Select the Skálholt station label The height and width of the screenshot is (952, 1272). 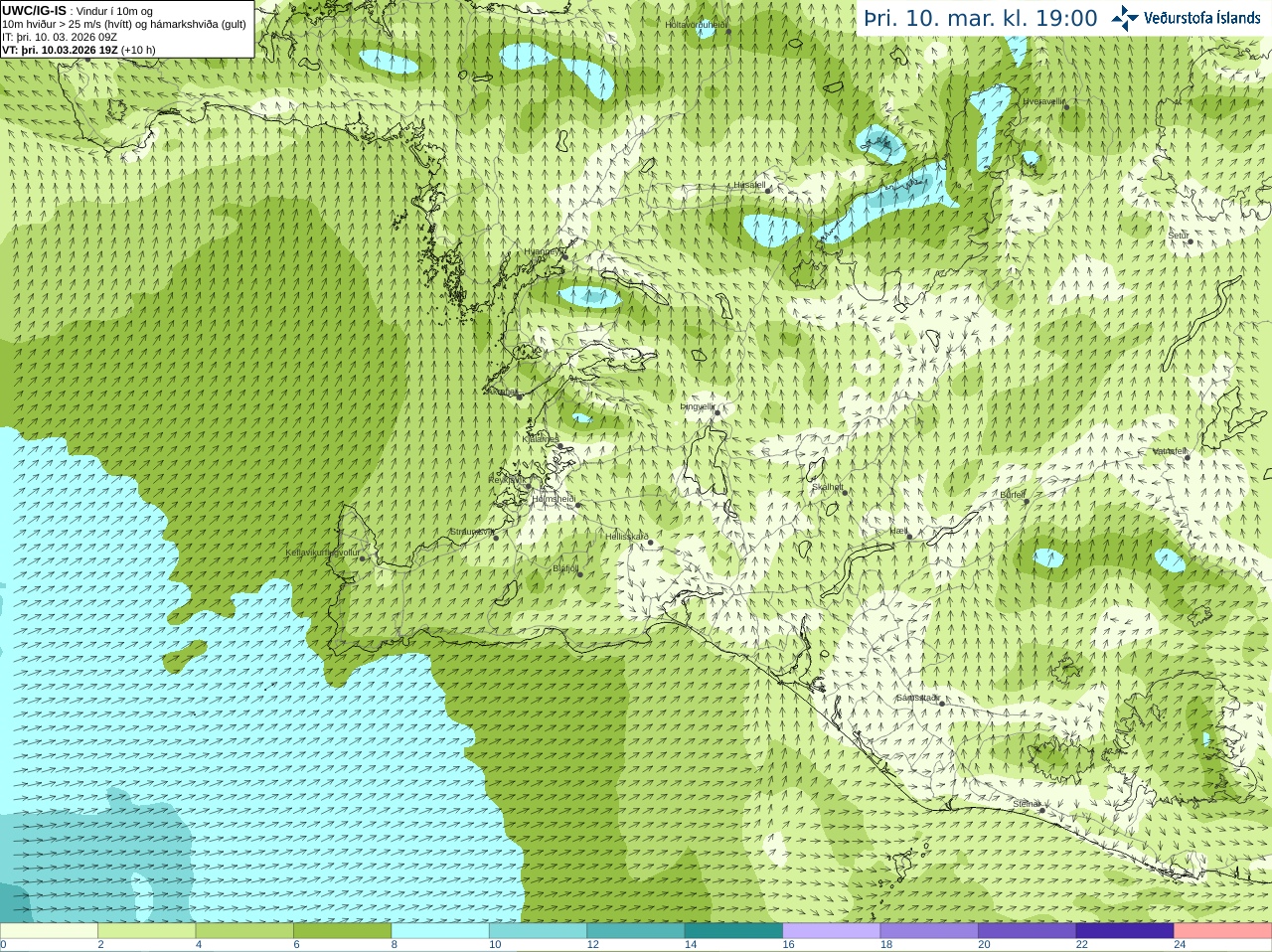click(x=828, y=487)
